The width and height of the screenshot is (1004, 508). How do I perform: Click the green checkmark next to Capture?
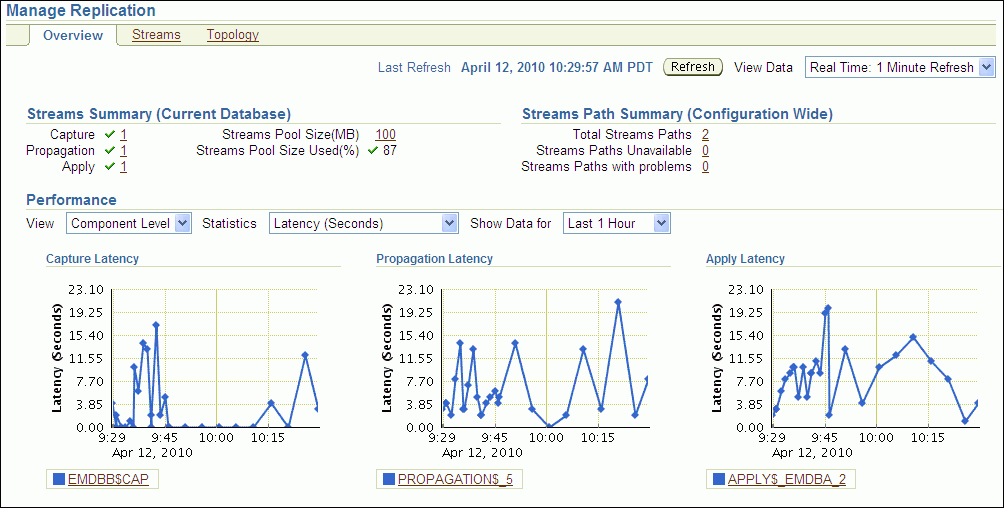pos(109,134)
